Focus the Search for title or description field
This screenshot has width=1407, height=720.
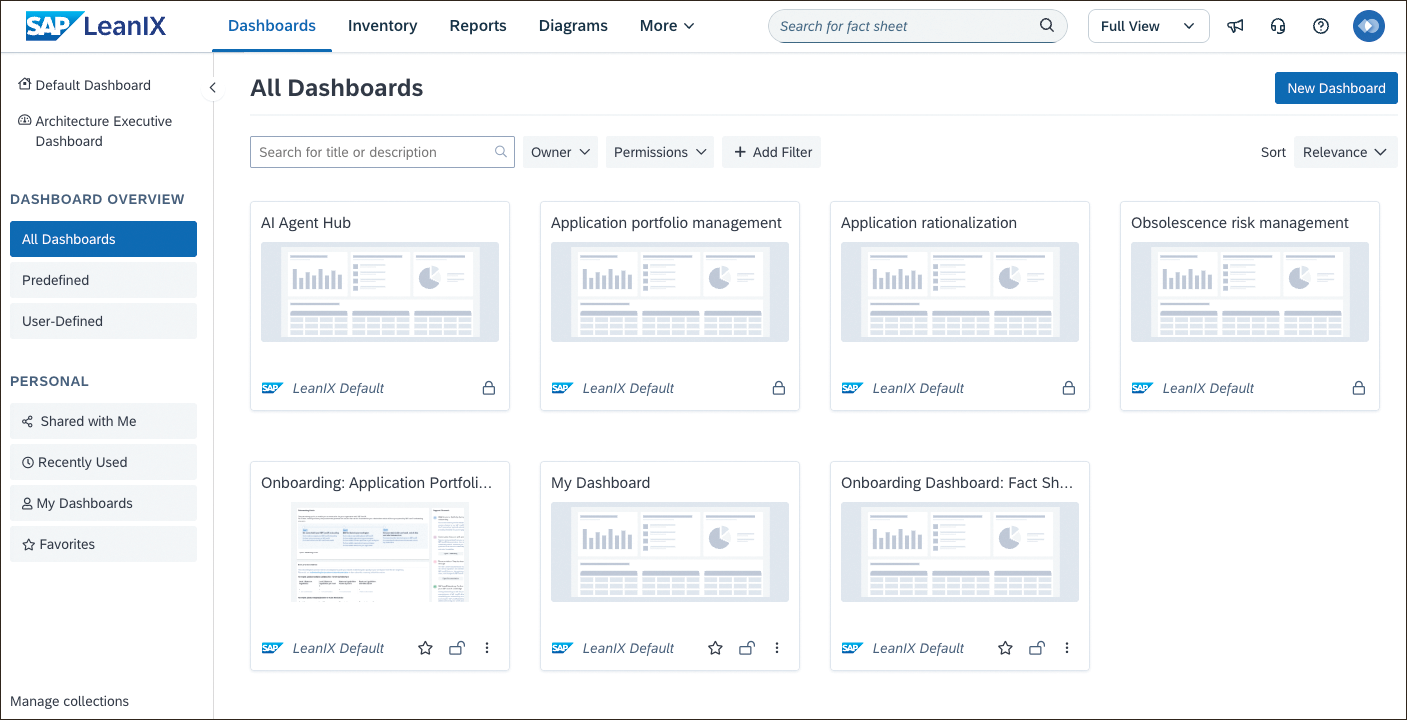382,152
